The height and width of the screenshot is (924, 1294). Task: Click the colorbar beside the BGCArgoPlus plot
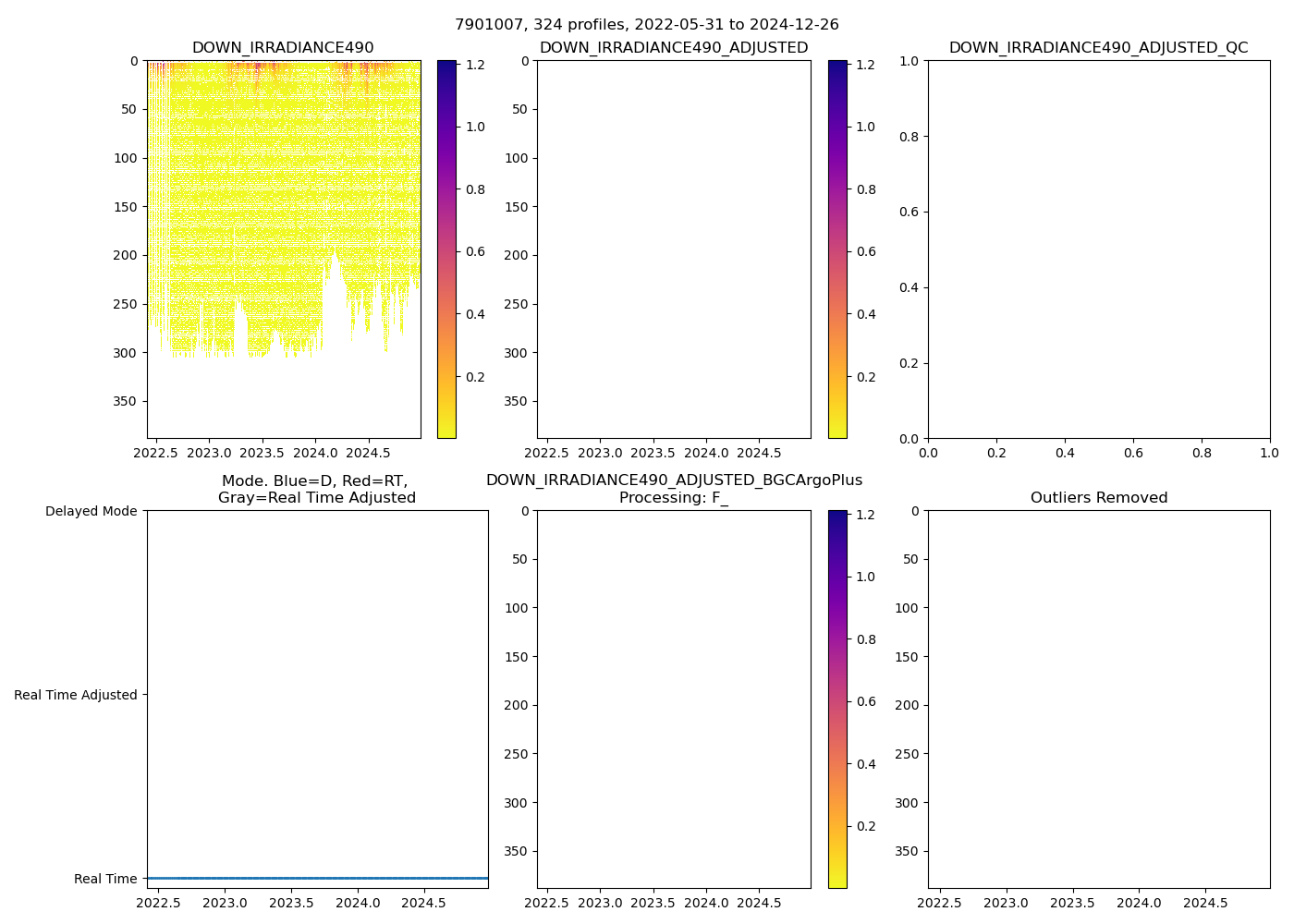point(837,699)
